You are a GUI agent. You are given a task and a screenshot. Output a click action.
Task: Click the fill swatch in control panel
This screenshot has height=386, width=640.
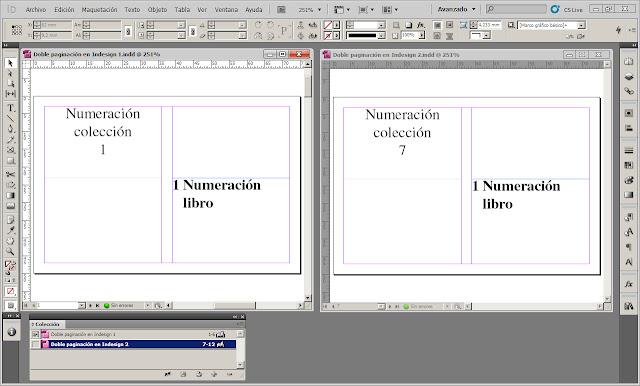(x=328, y=25)
